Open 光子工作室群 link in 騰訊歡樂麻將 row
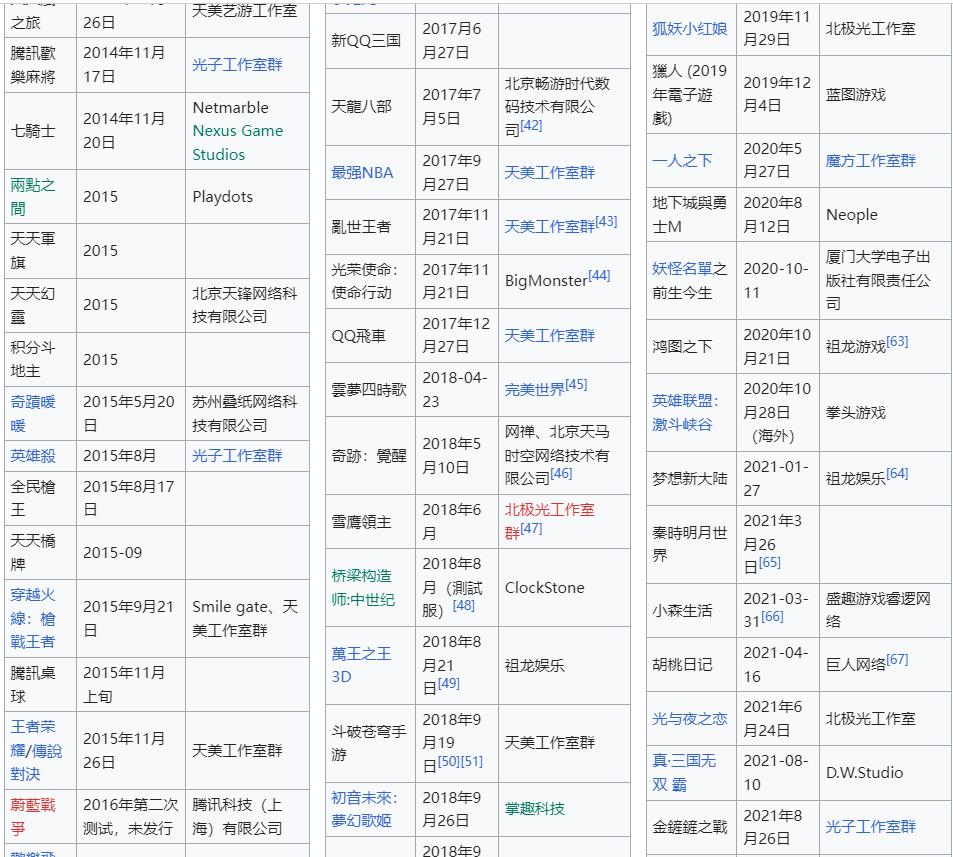 pos(237,64)
